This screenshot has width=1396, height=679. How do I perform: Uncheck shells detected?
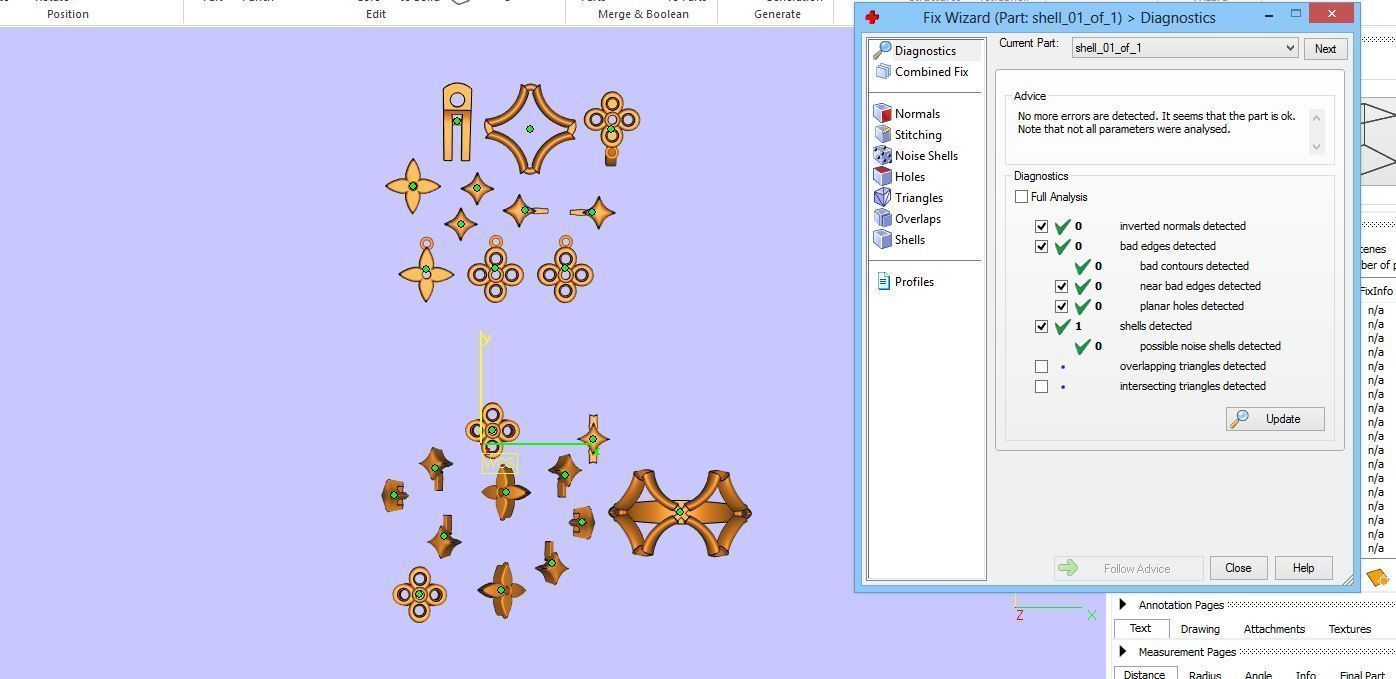click(1041, 326)
